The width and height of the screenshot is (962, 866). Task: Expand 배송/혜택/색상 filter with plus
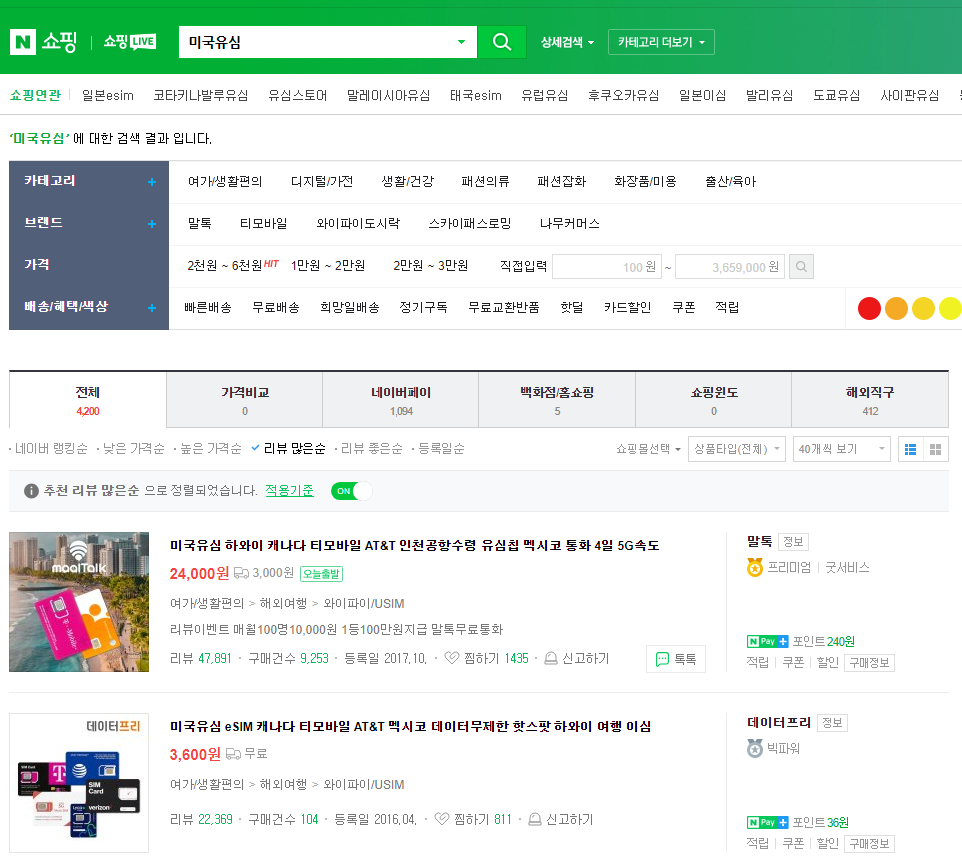tap(152, 308)
